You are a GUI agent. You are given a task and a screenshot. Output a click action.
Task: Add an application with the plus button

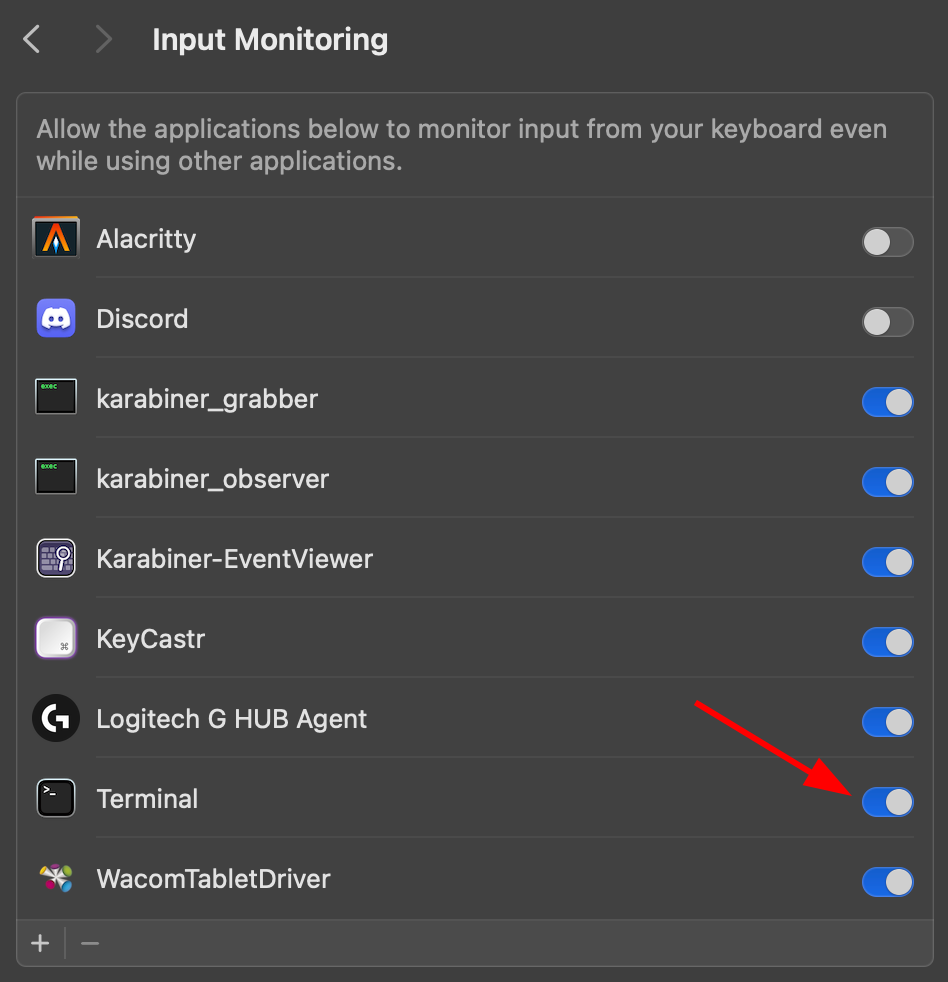click(40, 943)
